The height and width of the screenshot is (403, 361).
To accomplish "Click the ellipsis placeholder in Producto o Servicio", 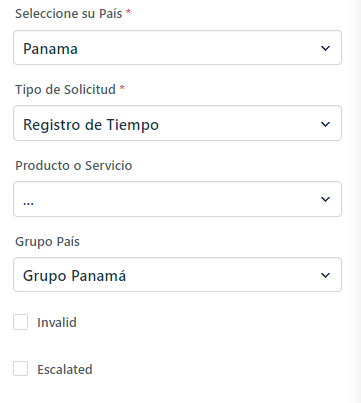I will pos(28,203).
